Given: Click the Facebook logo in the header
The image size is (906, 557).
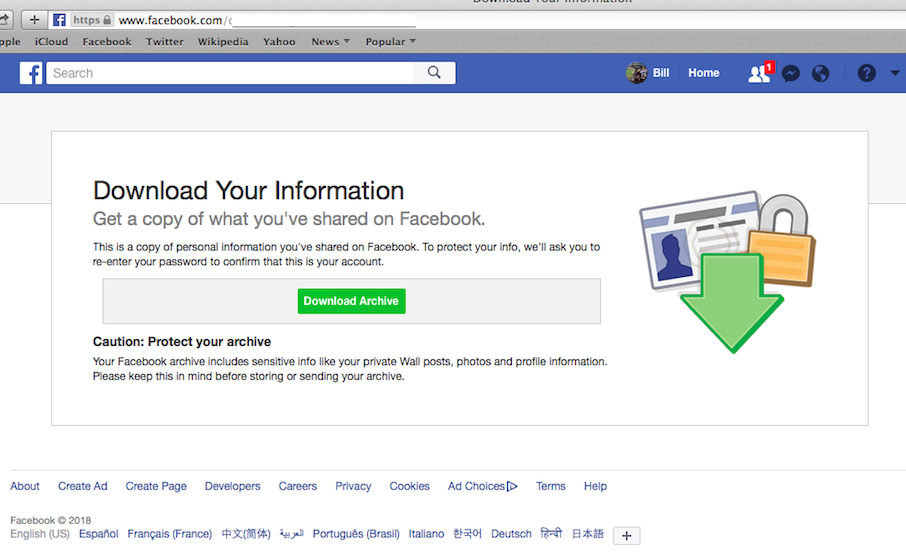Looking at the screenshot, I should click(31, 73).
